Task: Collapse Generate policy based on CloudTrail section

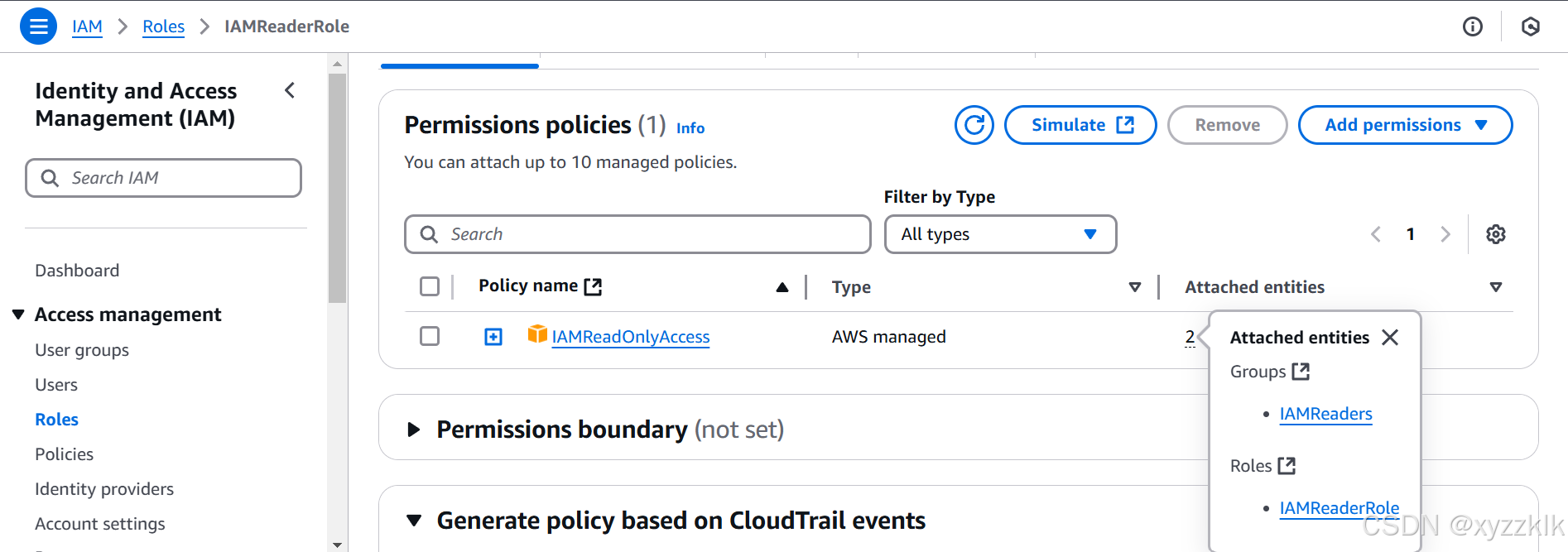Action: pos(414,521)
